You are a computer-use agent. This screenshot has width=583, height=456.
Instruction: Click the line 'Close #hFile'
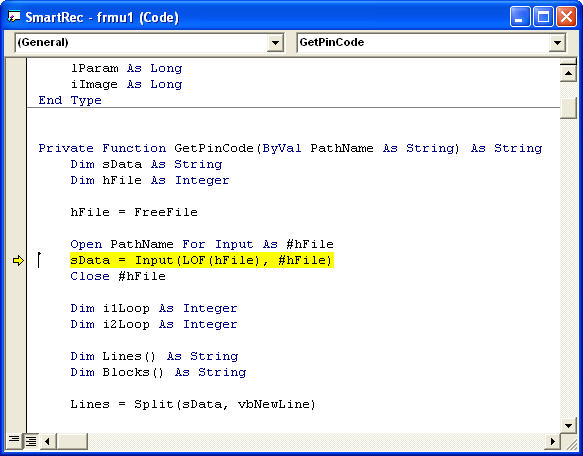pos(118,276)
